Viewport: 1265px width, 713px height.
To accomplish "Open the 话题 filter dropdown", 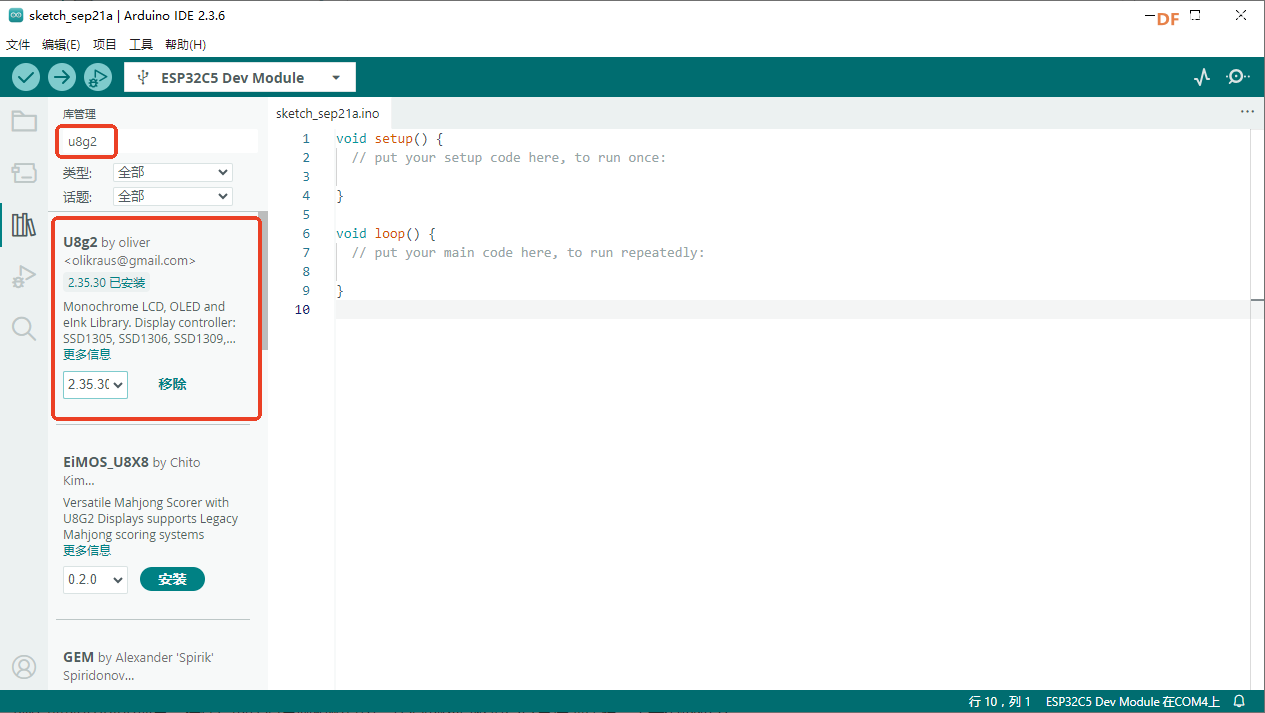I will pyautogui.click(x=173, y=196).
